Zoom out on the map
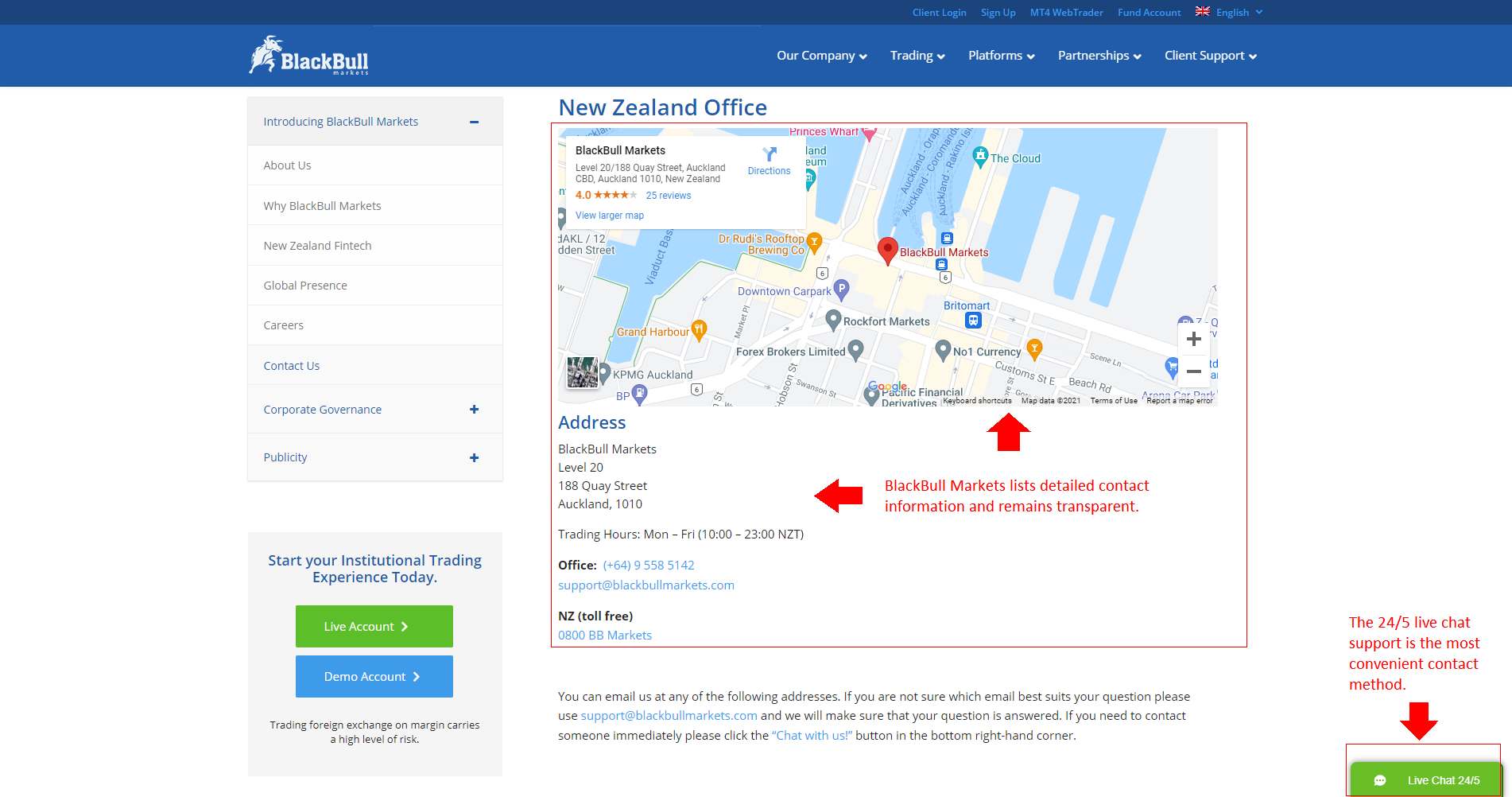Image resolution: width=1512 pixels, height=797 pixels. (1193, 371)
